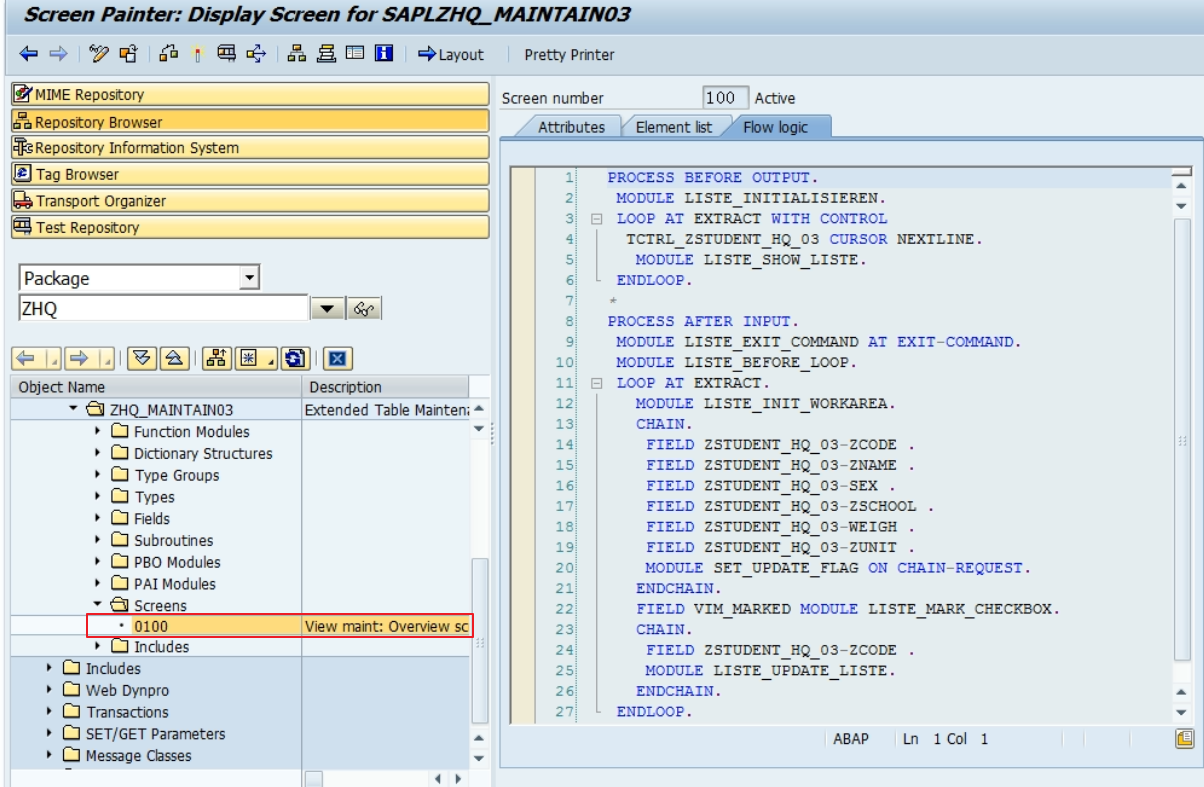Expand the PAI Modules folder
The image size is (1204, 787).
pyautogui.click(x=98, y=583)
